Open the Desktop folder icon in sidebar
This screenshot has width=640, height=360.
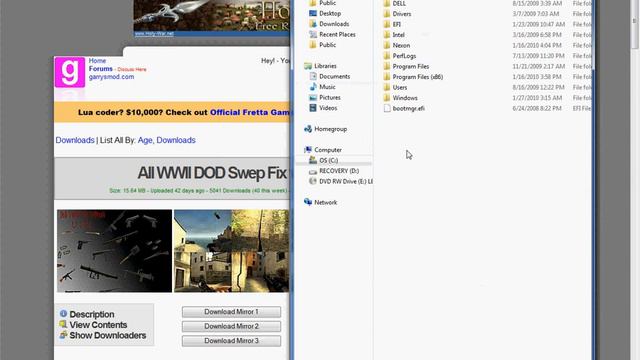[313, 13]
